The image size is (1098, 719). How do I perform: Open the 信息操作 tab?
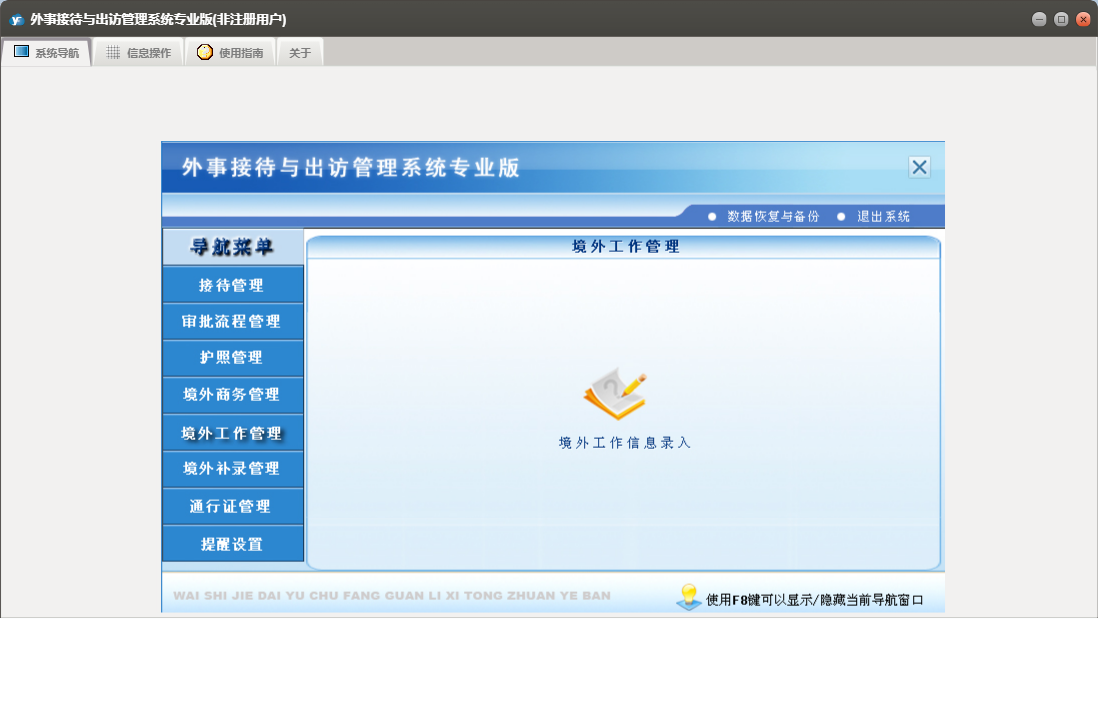tap(138, 53)
